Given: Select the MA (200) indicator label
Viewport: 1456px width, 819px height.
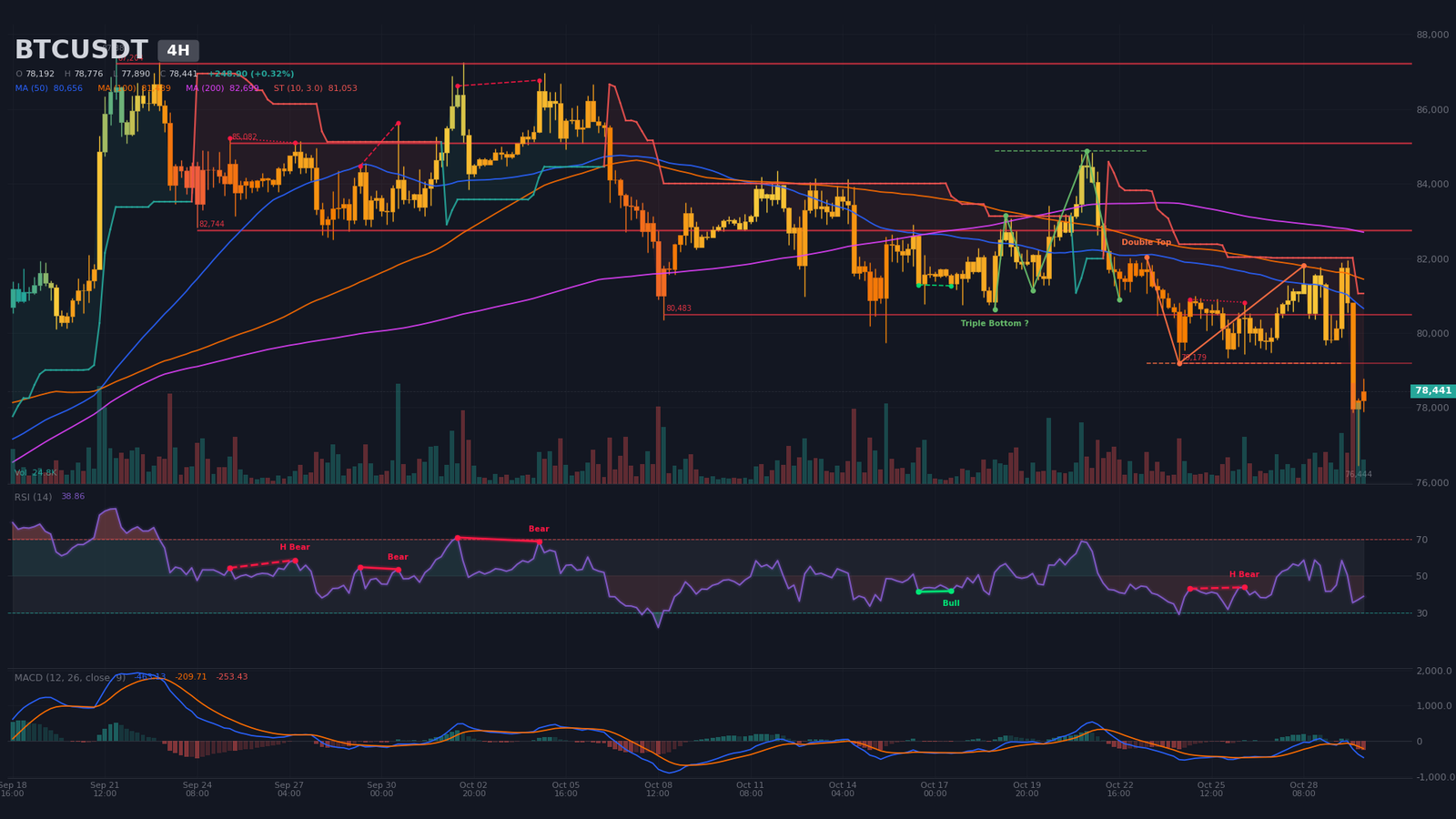Looking at the screenshot, I should (222, 88).
